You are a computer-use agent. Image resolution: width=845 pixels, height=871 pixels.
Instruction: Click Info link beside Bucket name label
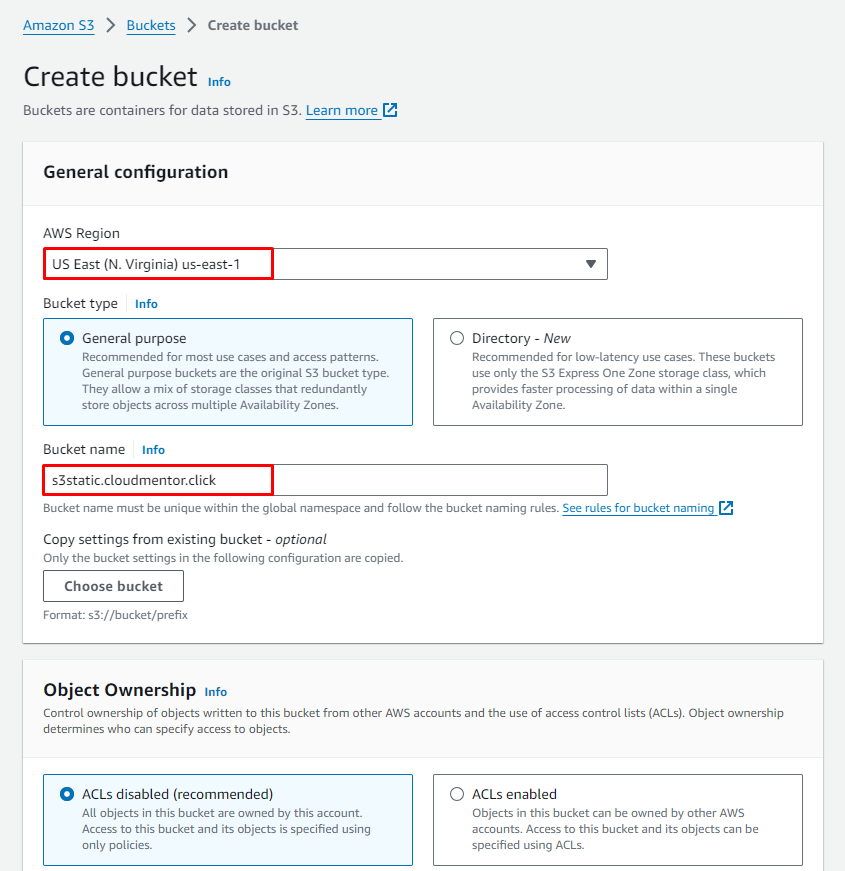click(x=153, y=450)
